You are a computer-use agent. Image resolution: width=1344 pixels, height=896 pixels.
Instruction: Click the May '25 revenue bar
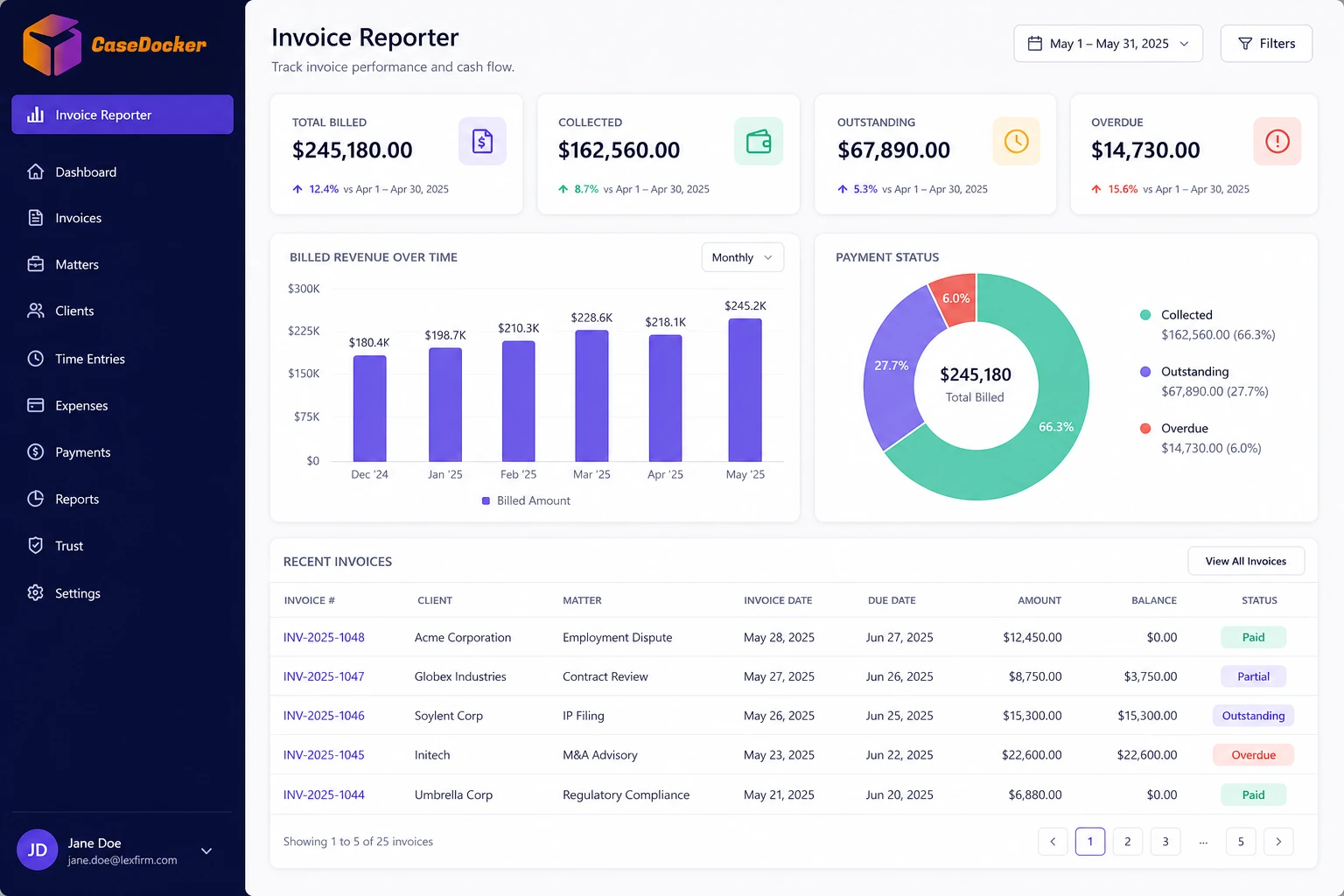745,390
